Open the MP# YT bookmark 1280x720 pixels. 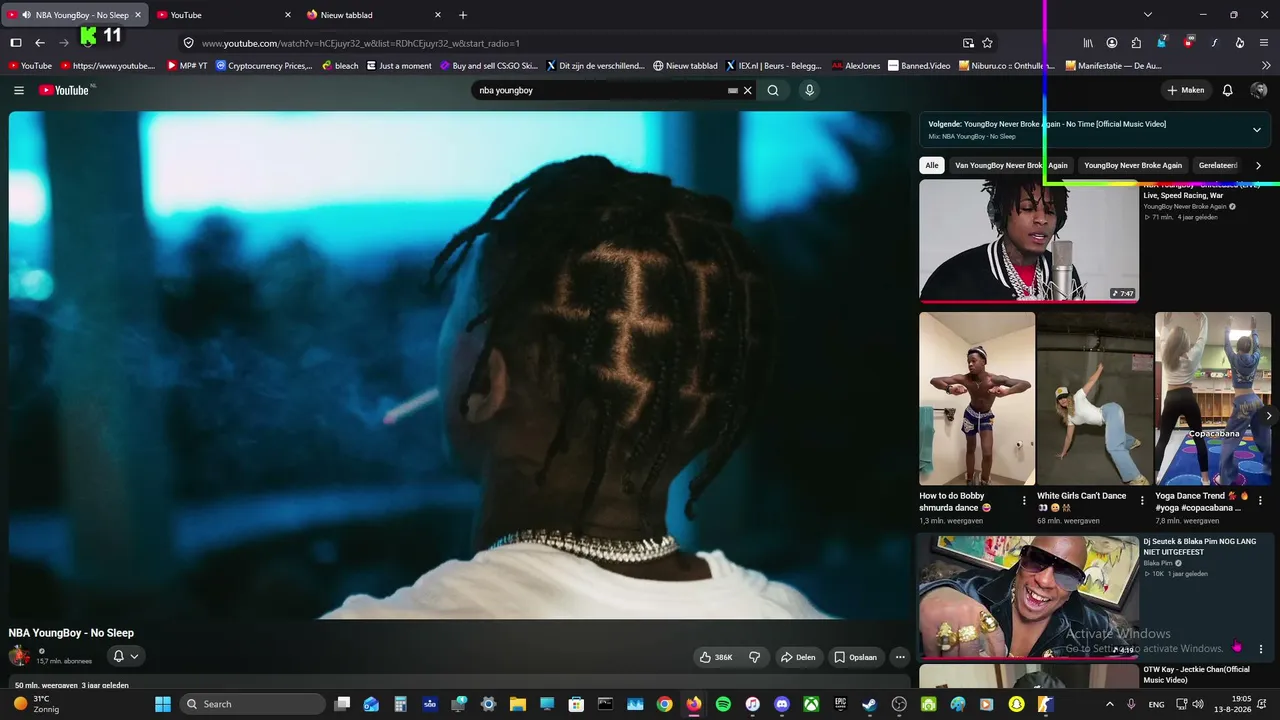187,66
